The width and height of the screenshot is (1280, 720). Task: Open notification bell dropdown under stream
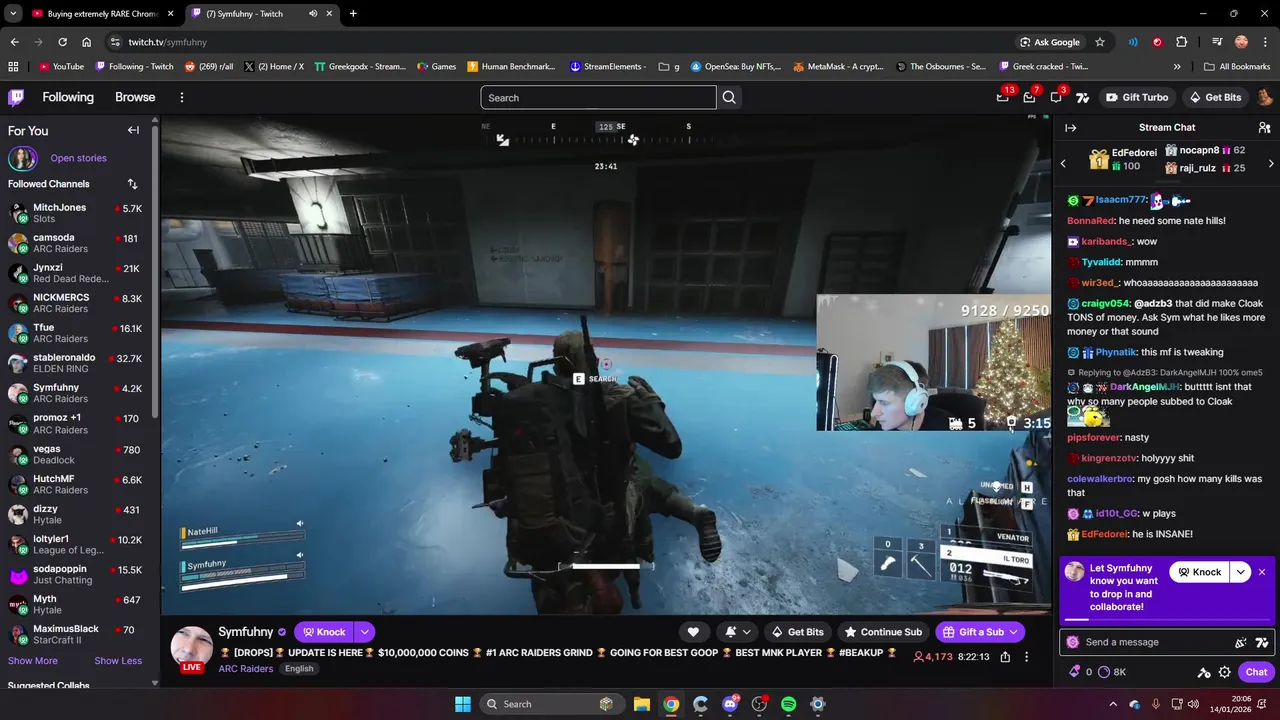(738, 632)
